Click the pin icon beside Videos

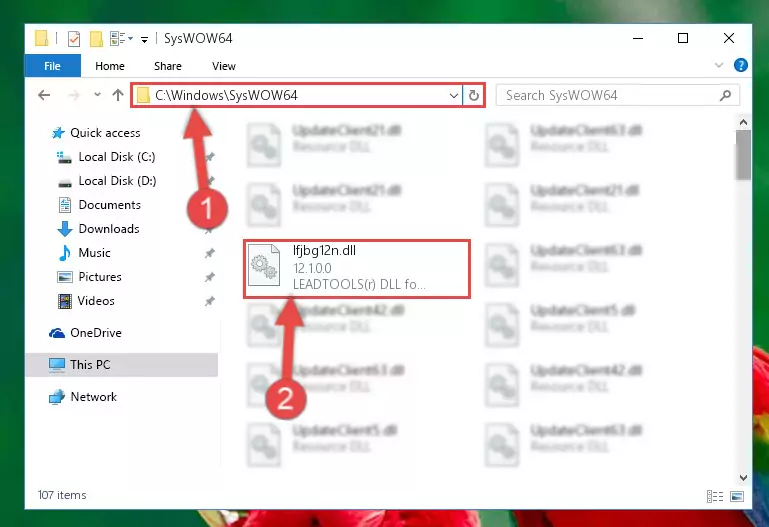click(209, 301)
